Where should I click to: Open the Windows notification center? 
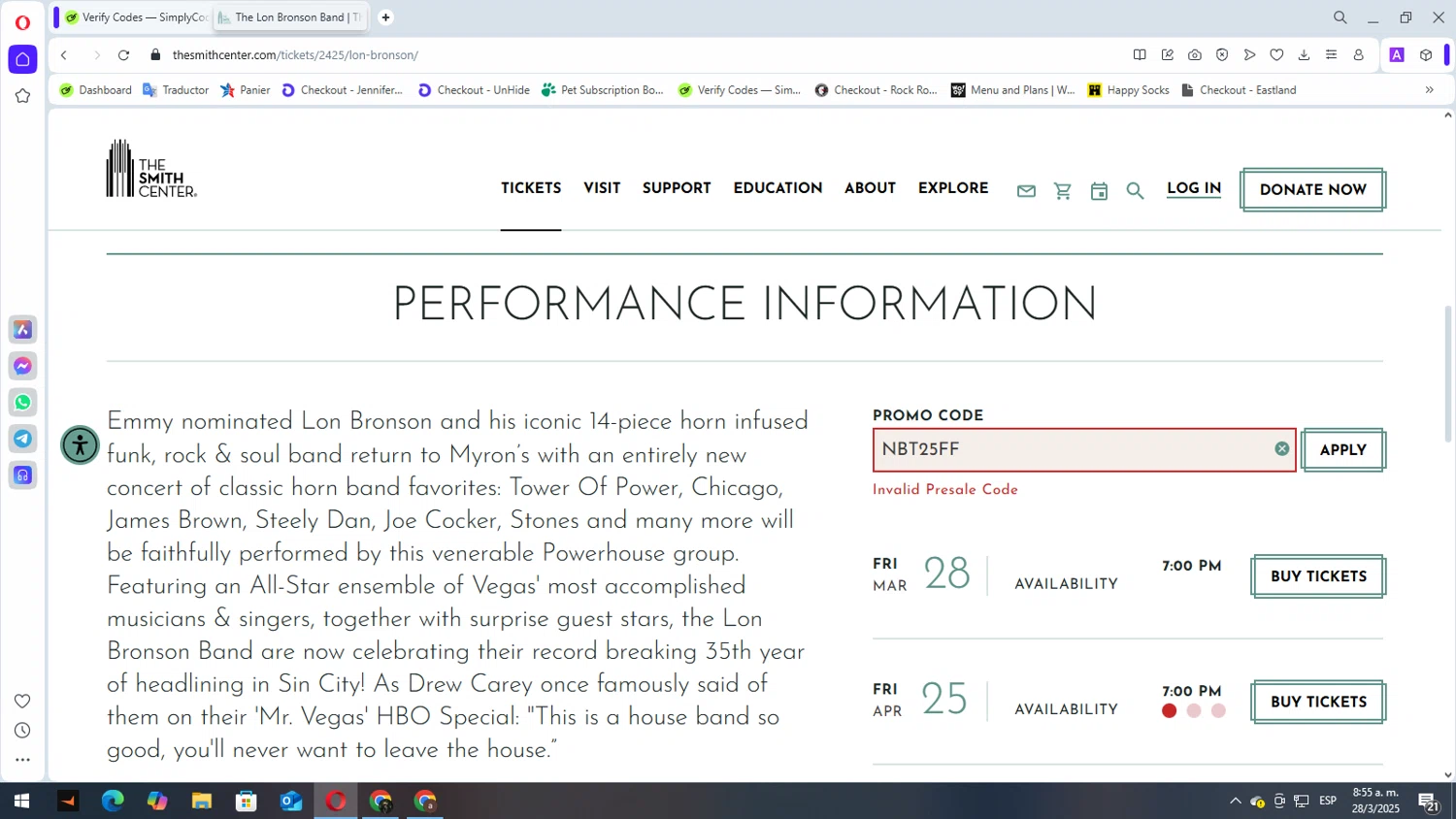click(1429, 802)
